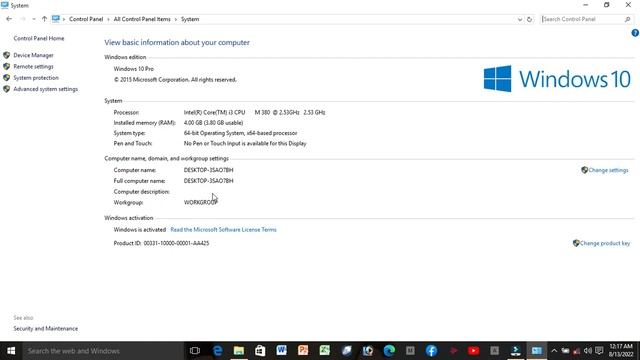Open Device Manager from the sidebar

click(33, 55)
